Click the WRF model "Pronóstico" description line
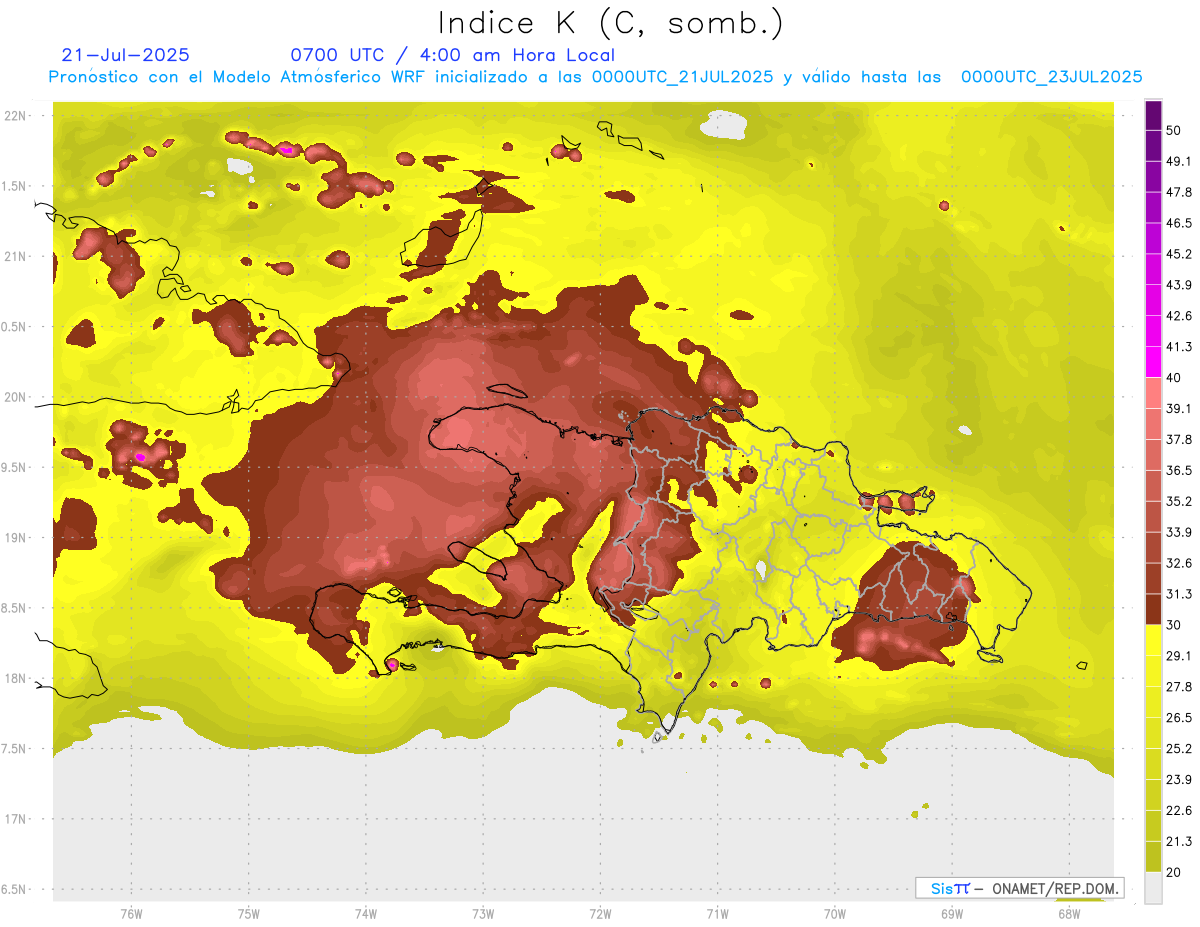 tap(596, 77)
